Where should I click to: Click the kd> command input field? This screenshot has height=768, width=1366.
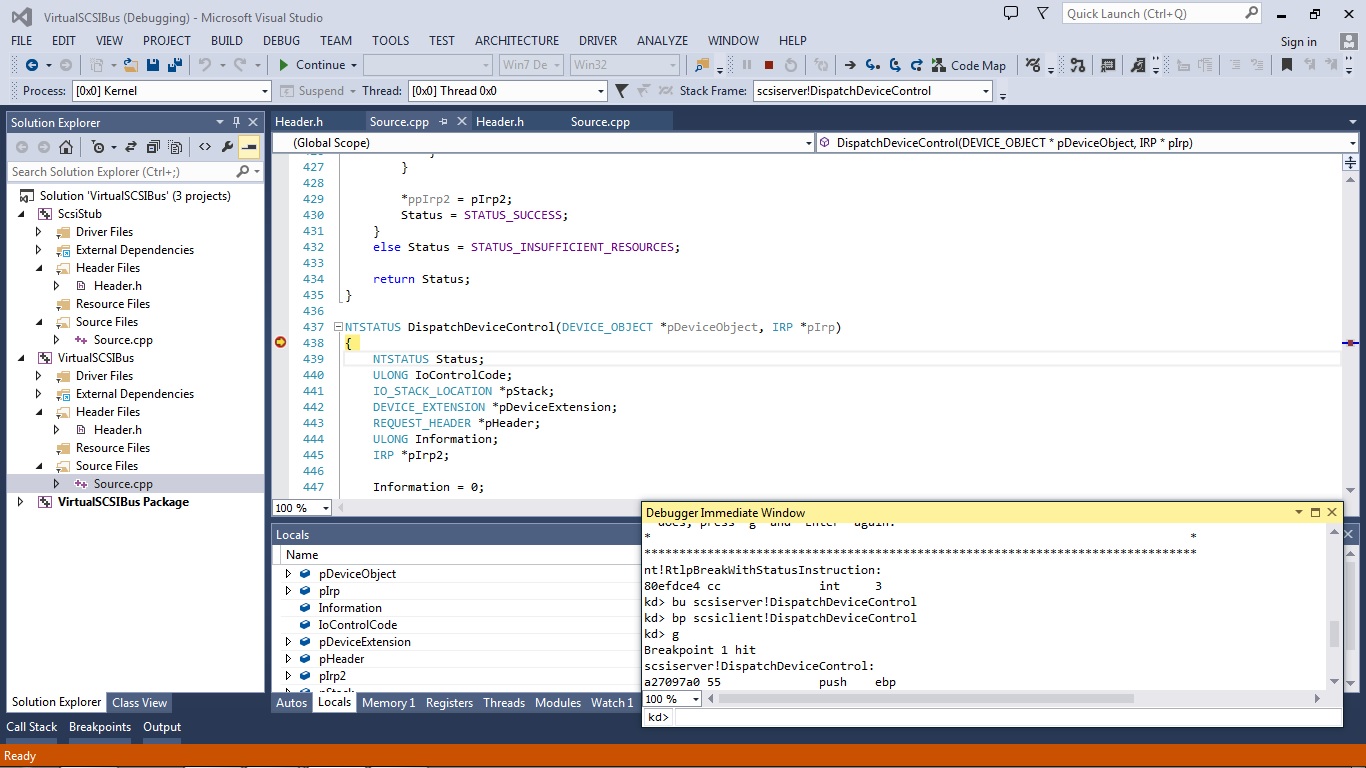1007,717
